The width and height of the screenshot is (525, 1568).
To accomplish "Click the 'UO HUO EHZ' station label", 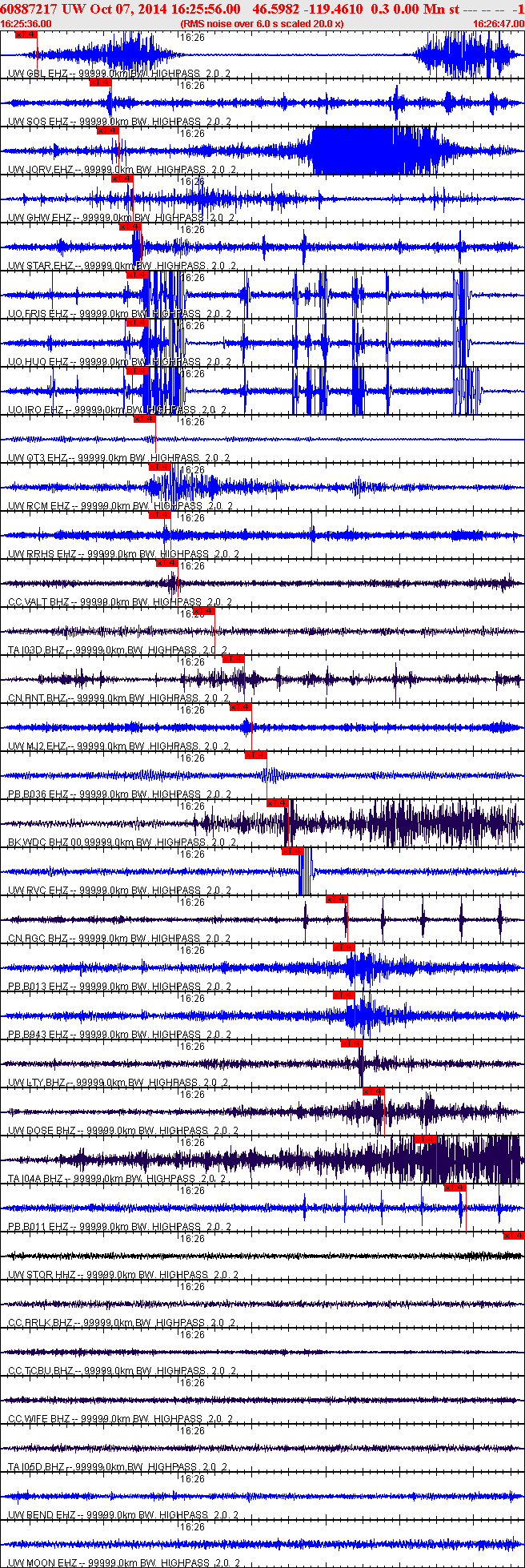I will (x=38, y=362).
